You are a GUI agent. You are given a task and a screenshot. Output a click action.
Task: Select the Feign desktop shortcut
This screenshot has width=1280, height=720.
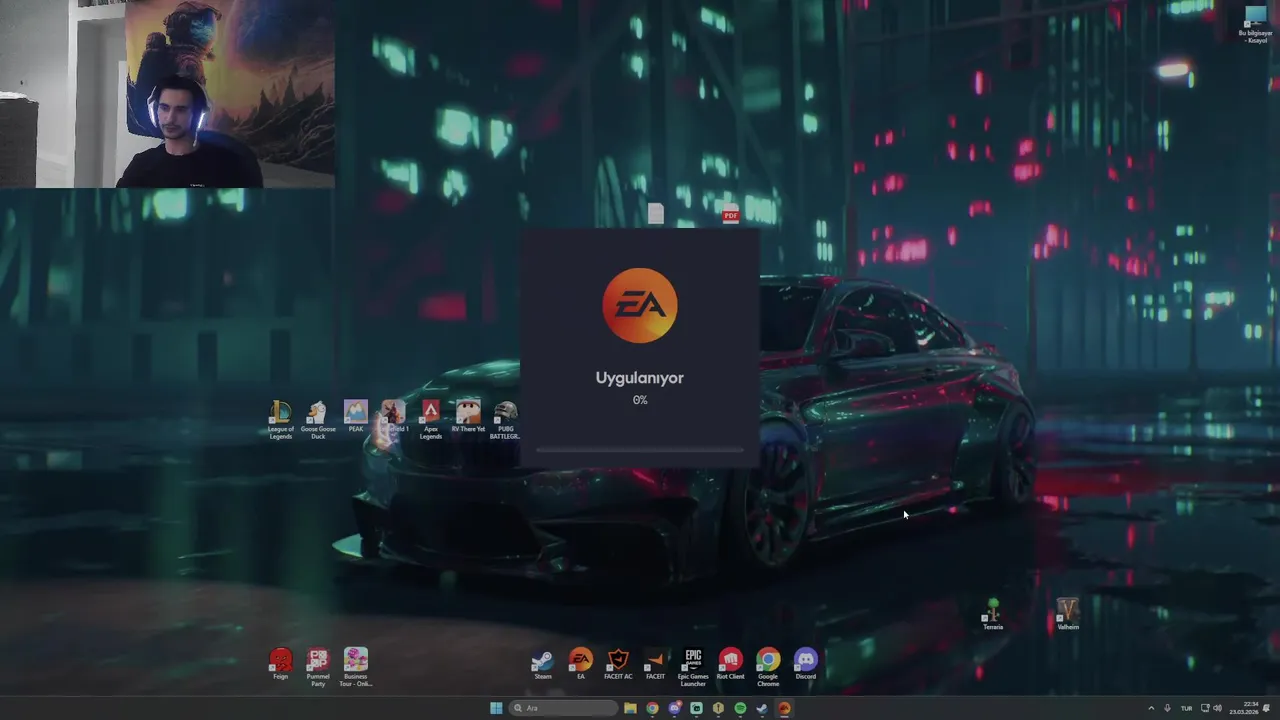[x=280, y=664]
